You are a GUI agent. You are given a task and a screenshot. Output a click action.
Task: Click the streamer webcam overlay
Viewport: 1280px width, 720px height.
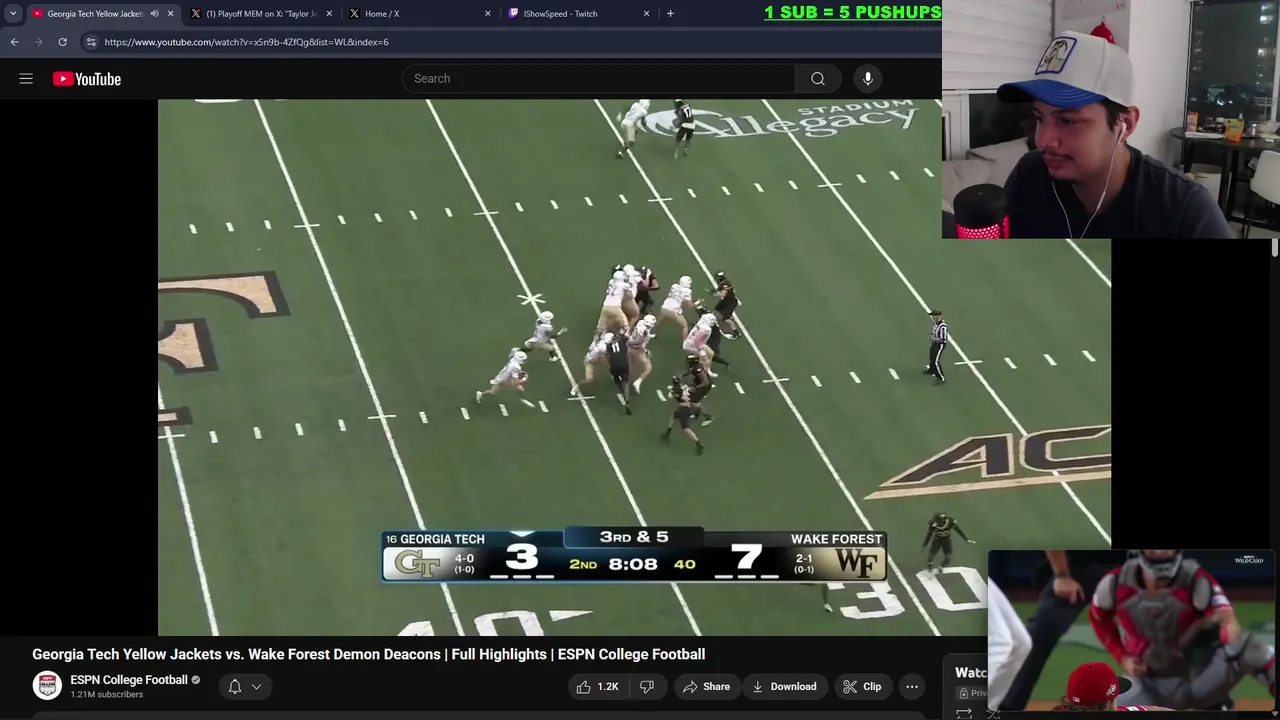point(1111,119)
